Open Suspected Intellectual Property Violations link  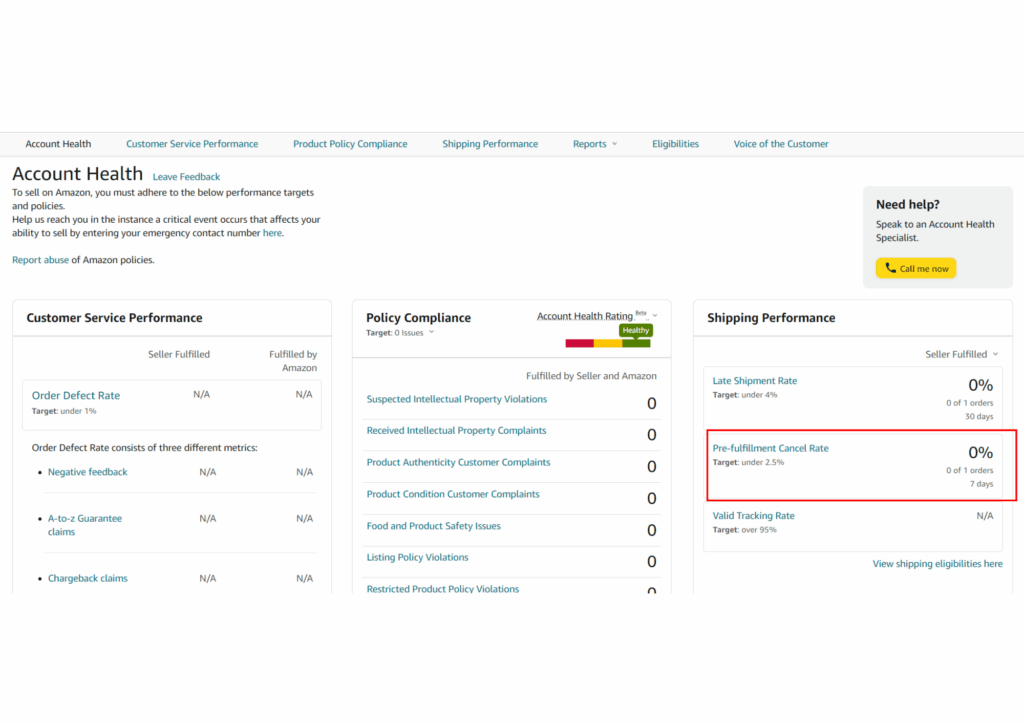click(456, 399)
